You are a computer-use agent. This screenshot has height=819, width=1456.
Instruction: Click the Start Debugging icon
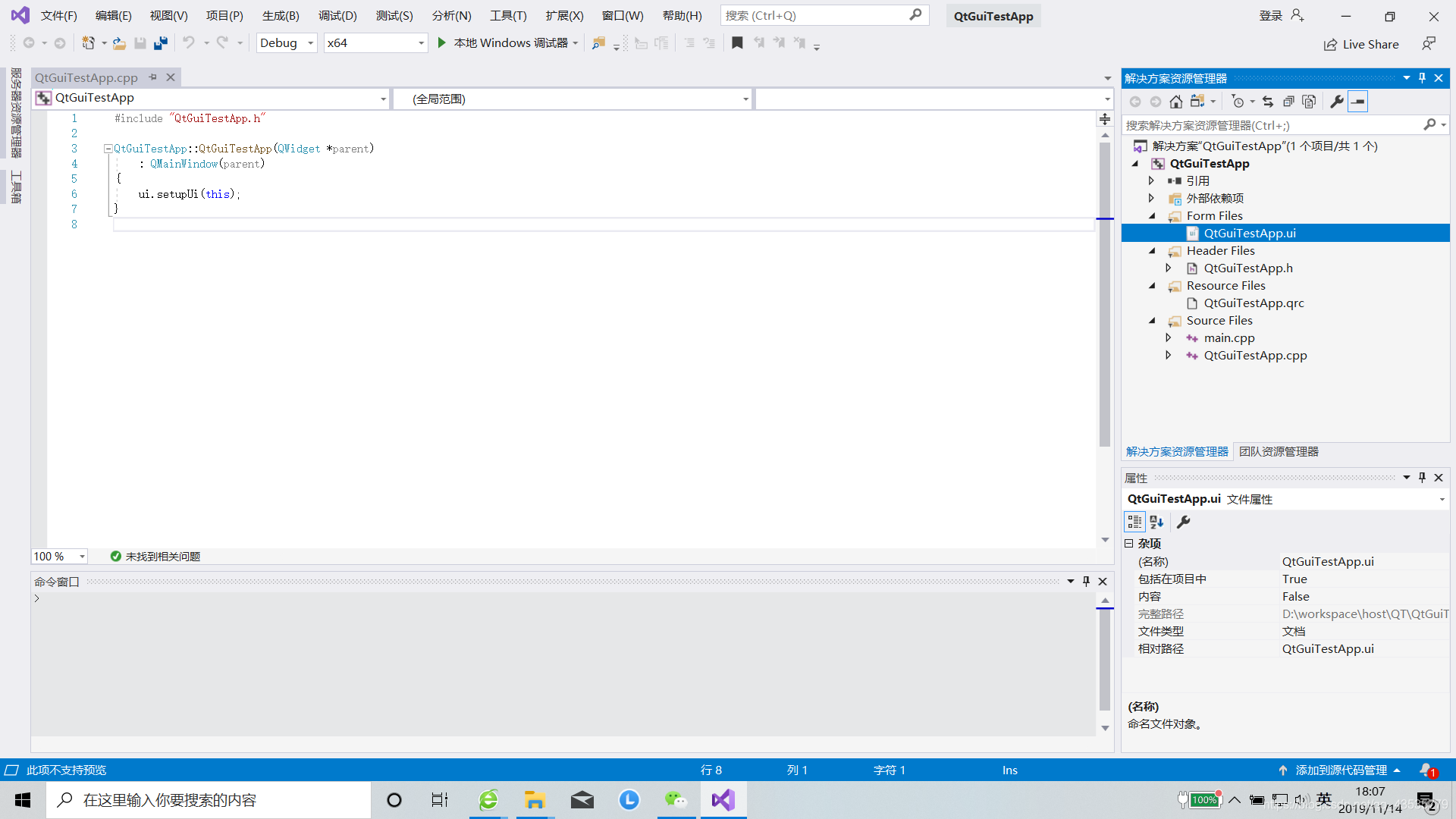tap(442, 42)
